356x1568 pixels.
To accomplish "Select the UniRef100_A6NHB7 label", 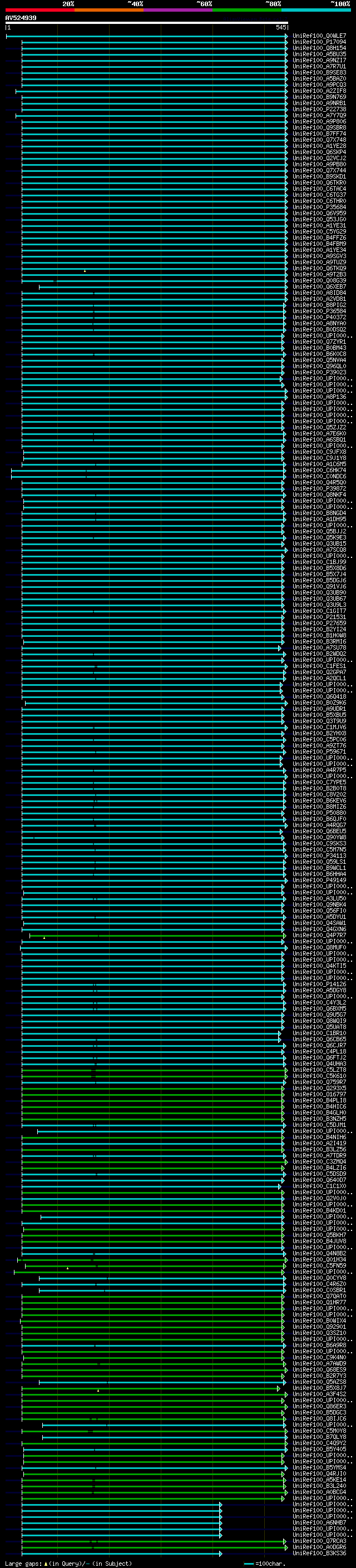I will pyautogui.click(x=319, y=1522).
